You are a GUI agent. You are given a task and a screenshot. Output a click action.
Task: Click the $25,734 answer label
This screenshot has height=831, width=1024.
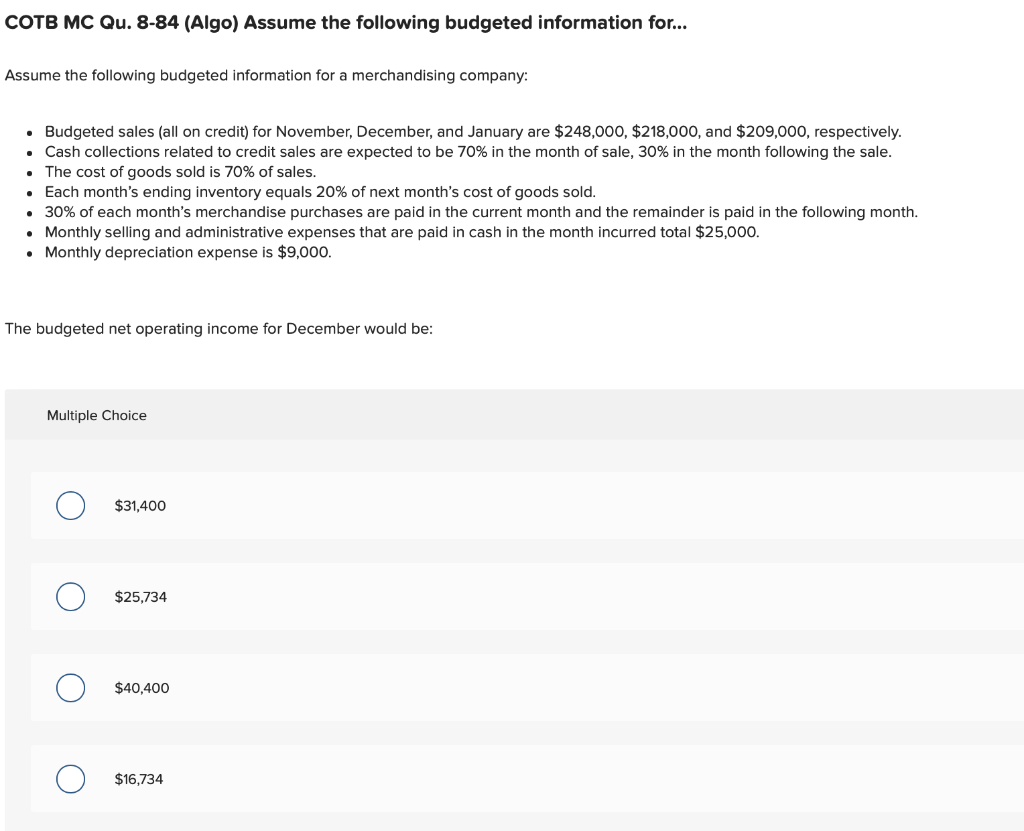pyautogui.click(x=140, y=597)
